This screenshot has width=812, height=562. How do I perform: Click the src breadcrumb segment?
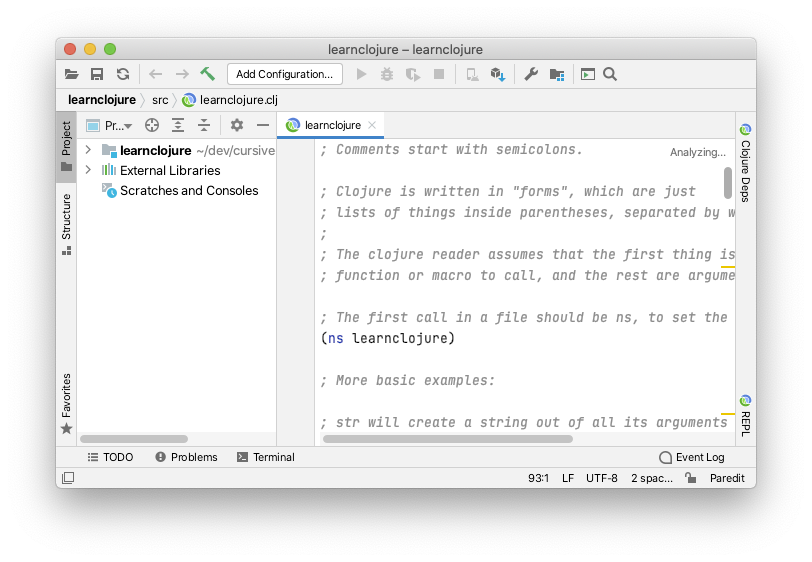pyautogui.click(x=160, y=100)
